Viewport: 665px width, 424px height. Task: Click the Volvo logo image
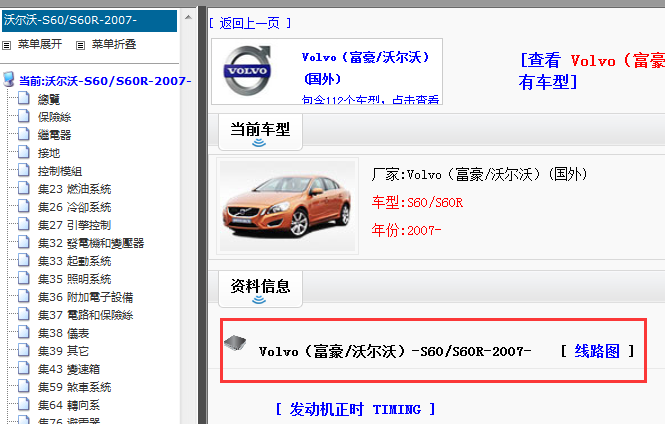pyautogui.click(x=247, y=70)
